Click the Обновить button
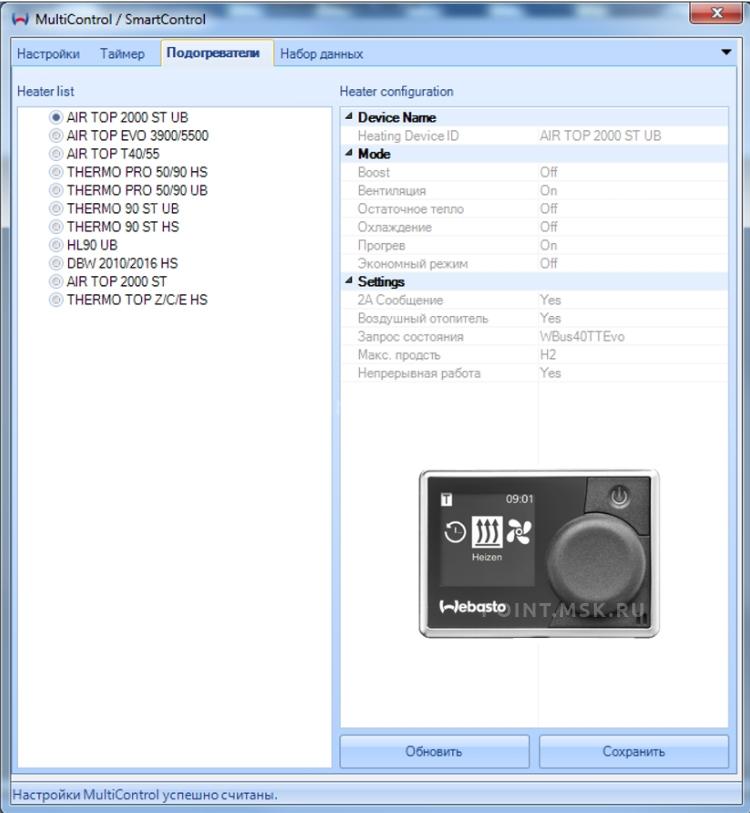 pos(434,751)
